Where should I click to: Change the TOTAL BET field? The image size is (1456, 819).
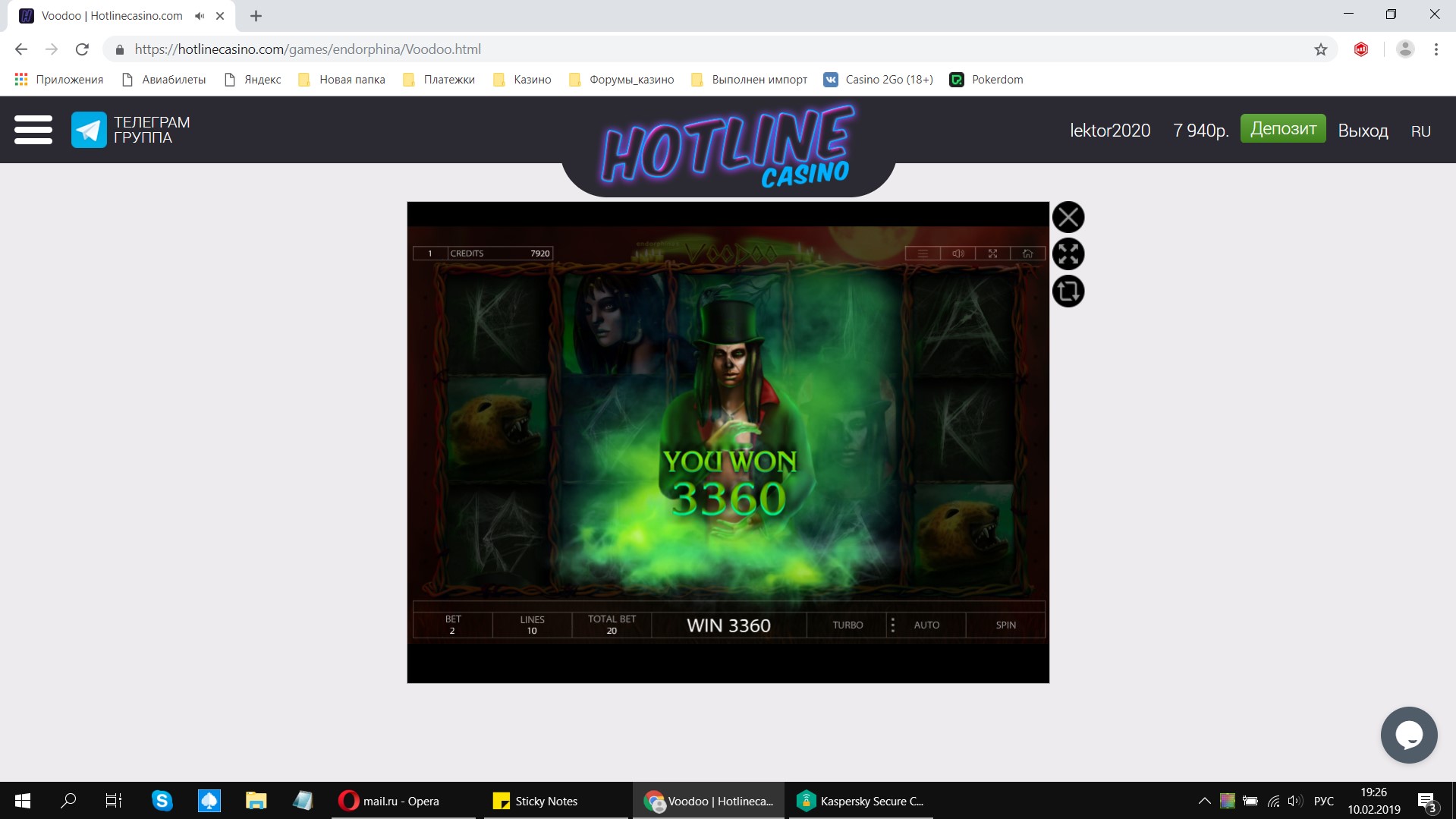pos(612,625)
